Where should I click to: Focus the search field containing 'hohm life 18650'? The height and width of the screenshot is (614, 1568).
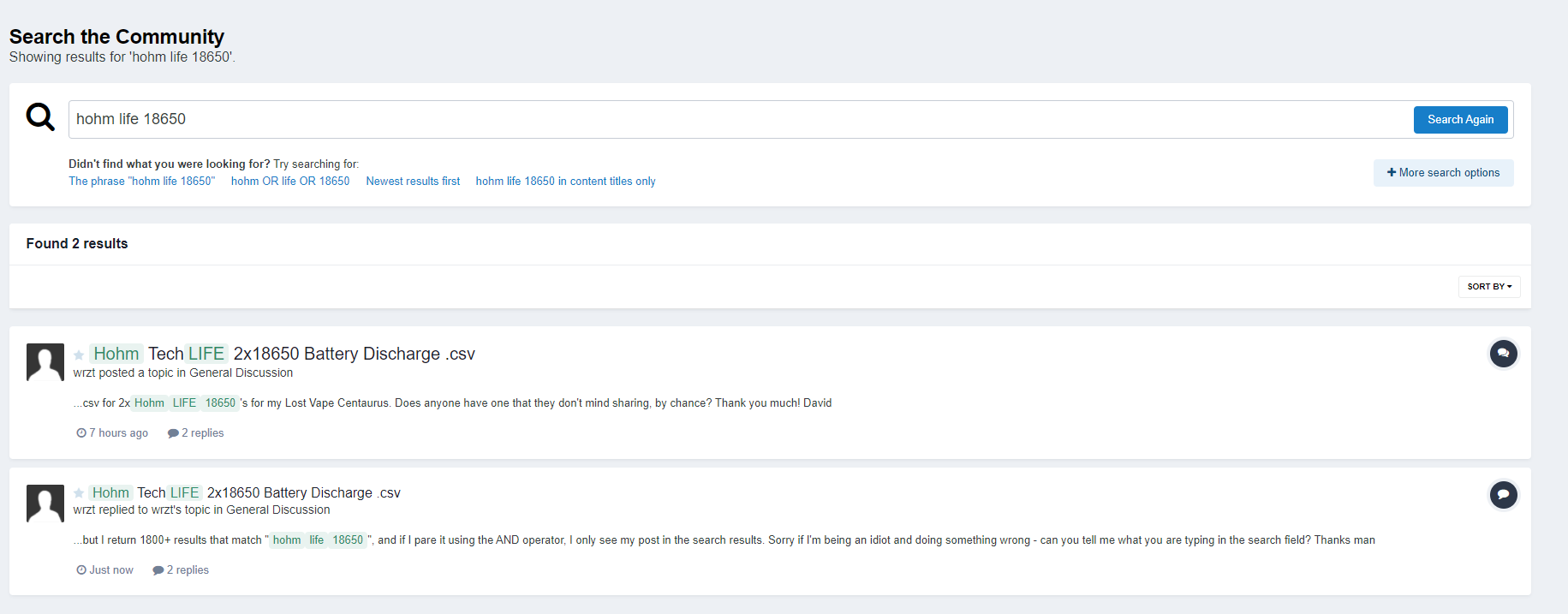736,120
